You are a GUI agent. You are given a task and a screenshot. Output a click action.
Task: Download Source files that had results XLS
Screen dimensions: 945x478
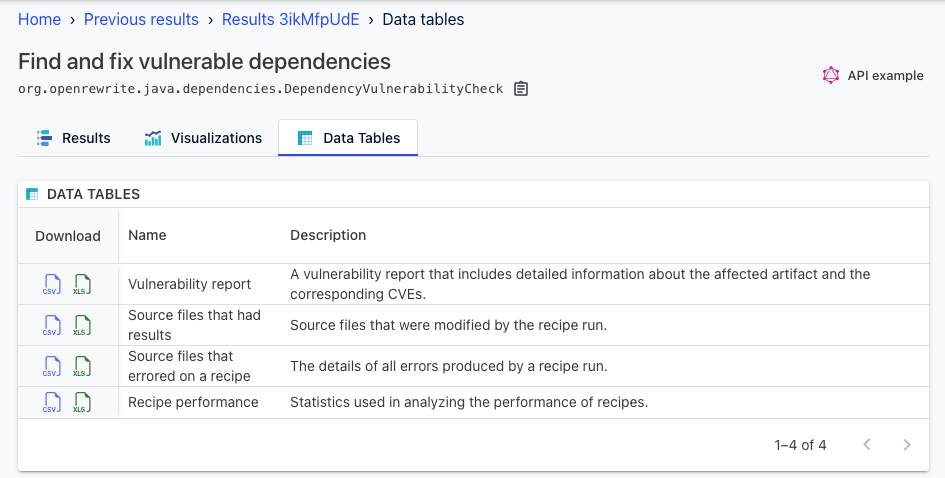82,325
